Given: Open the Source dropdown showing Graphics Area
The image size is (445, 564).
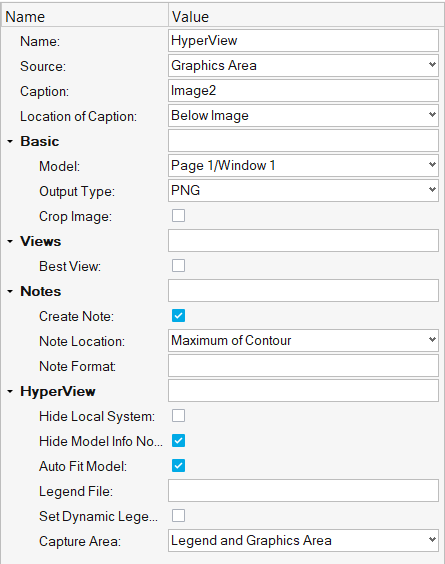Looking at the screenshot, I should [x=303, y=65].
